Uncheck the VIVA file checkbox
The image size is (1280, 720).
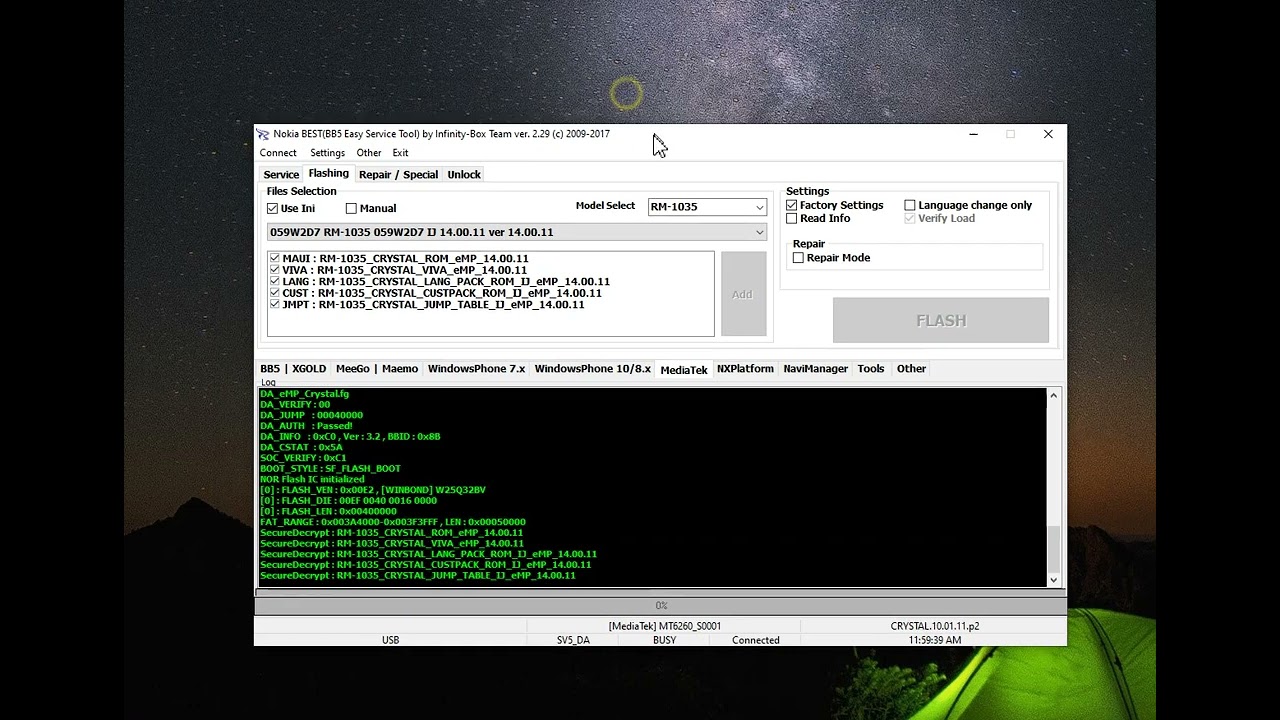274,270
